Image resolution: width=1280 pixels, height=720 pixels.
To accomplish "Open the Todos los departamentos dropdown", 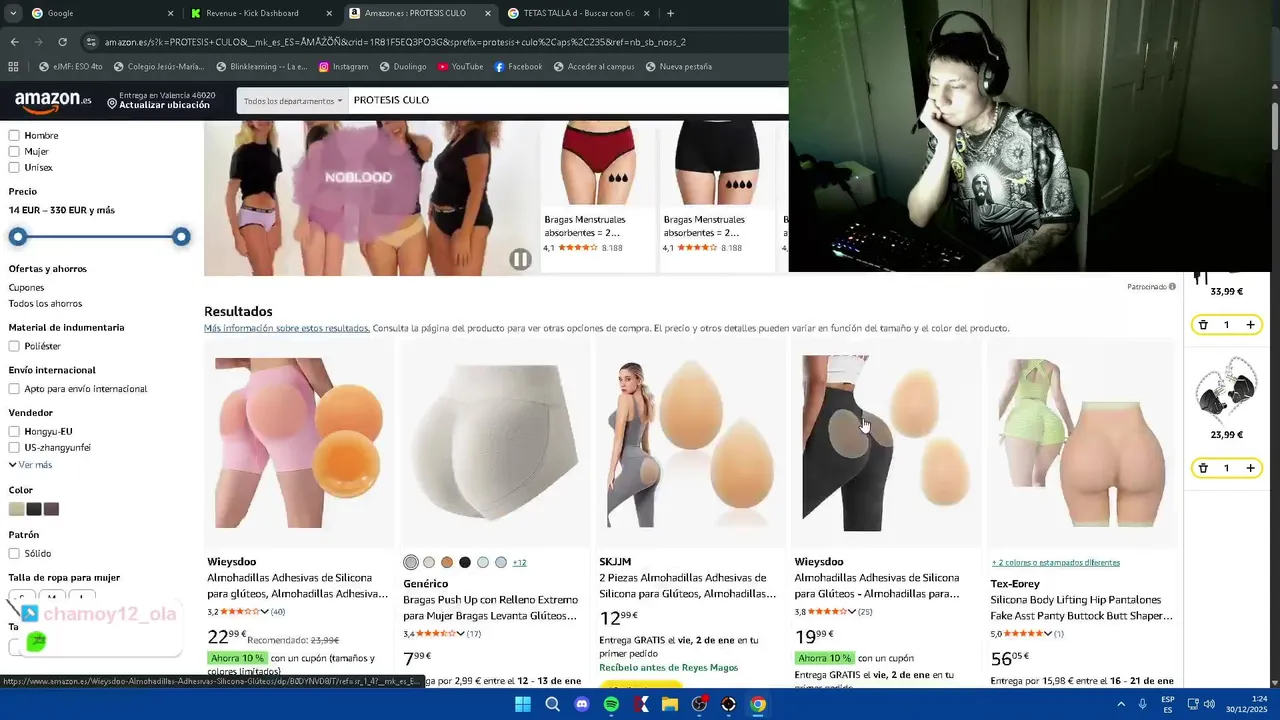I will [292, 100].
